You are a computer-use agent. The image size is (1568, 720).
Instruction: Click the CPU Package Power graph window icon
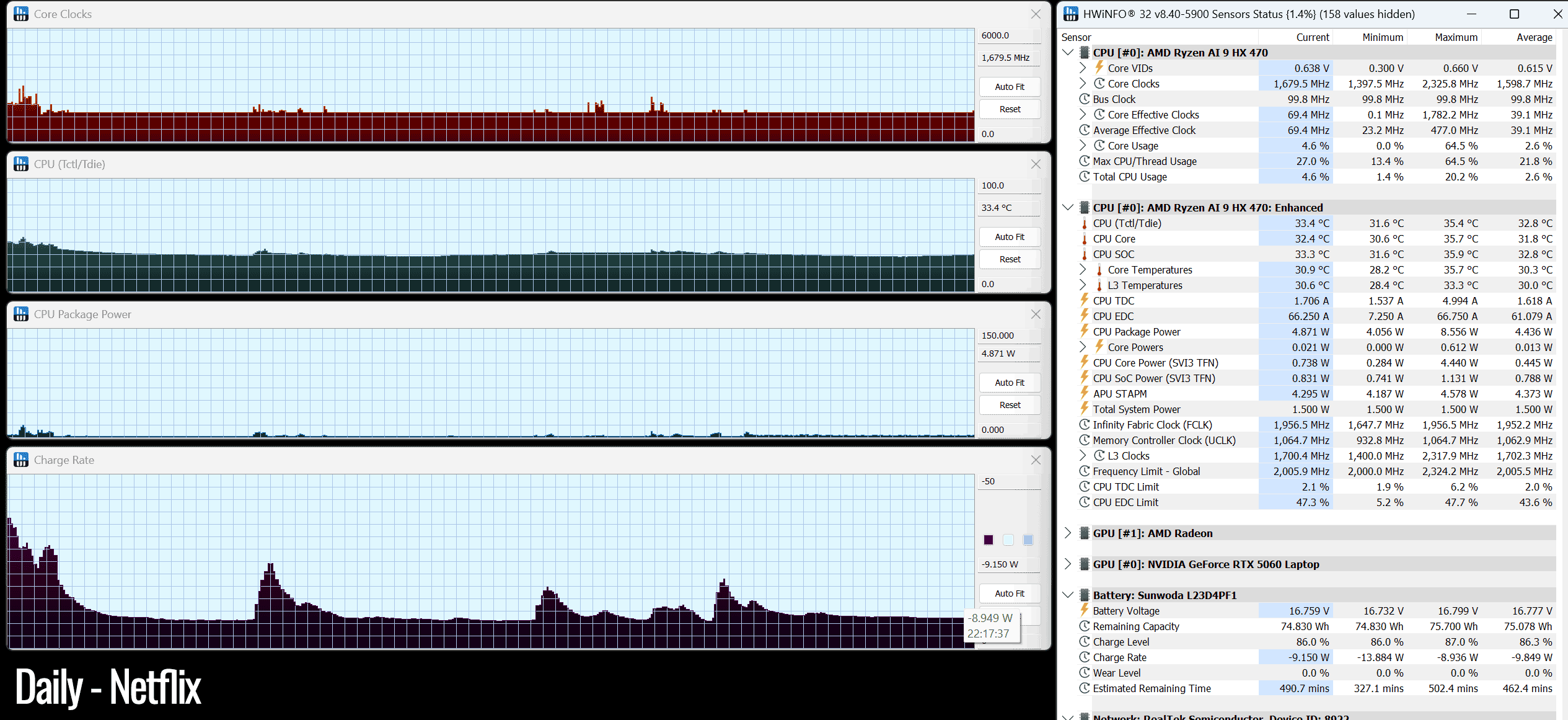(x=21, y=314)
